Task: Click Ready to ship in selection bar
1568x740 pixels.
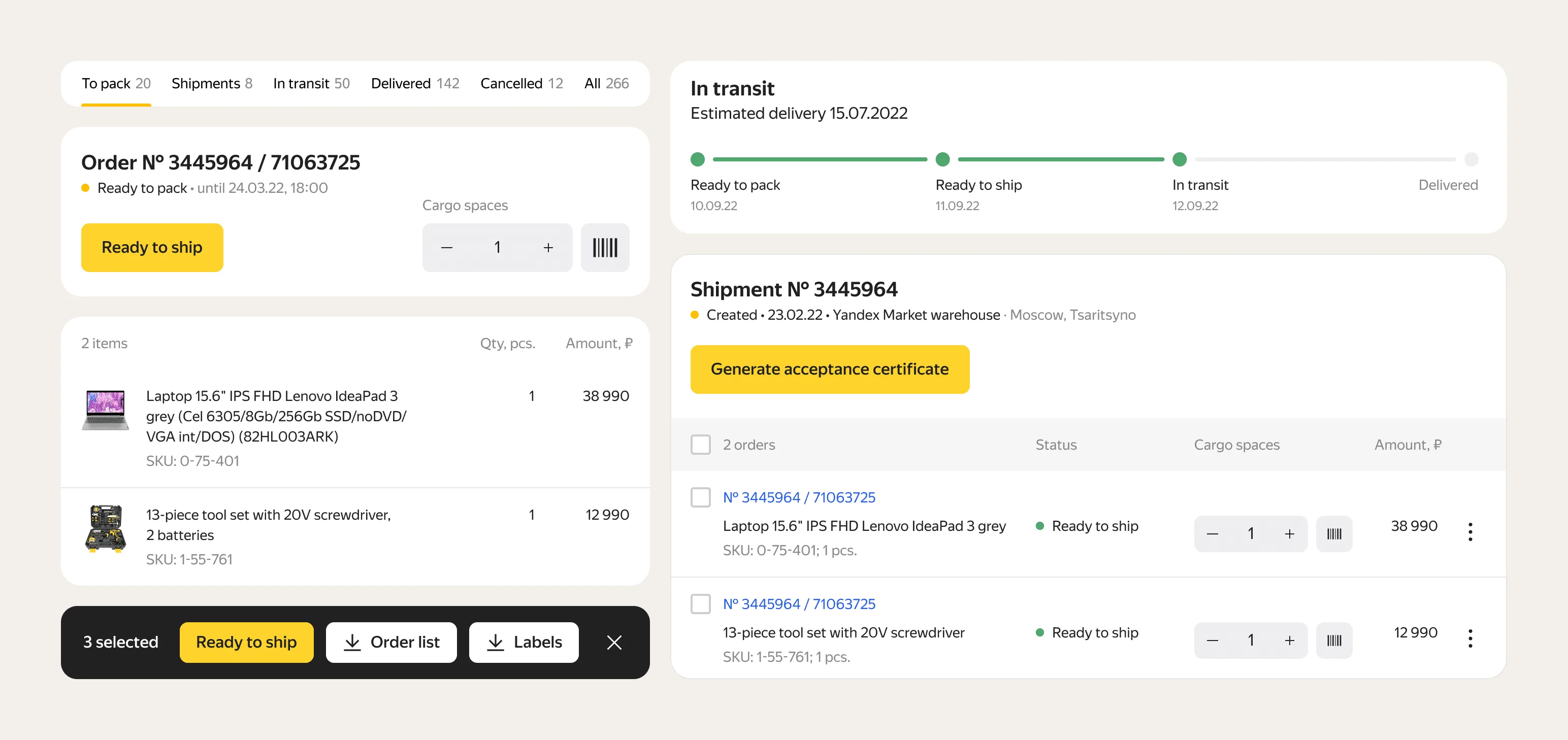Action: coord(246,642)
